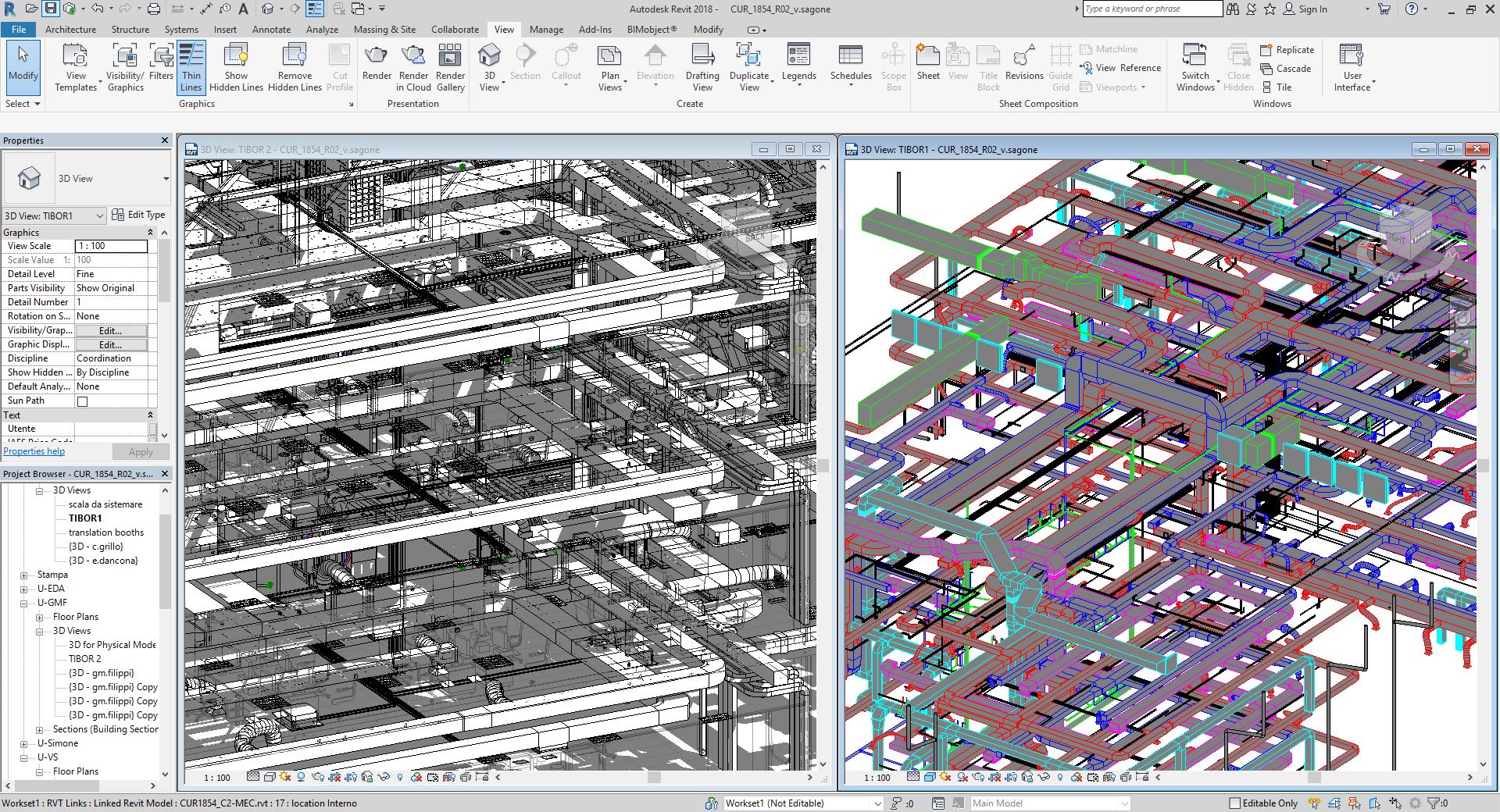Click the keyword search box
1500x812 pixels.
(x=1153, y=9)
